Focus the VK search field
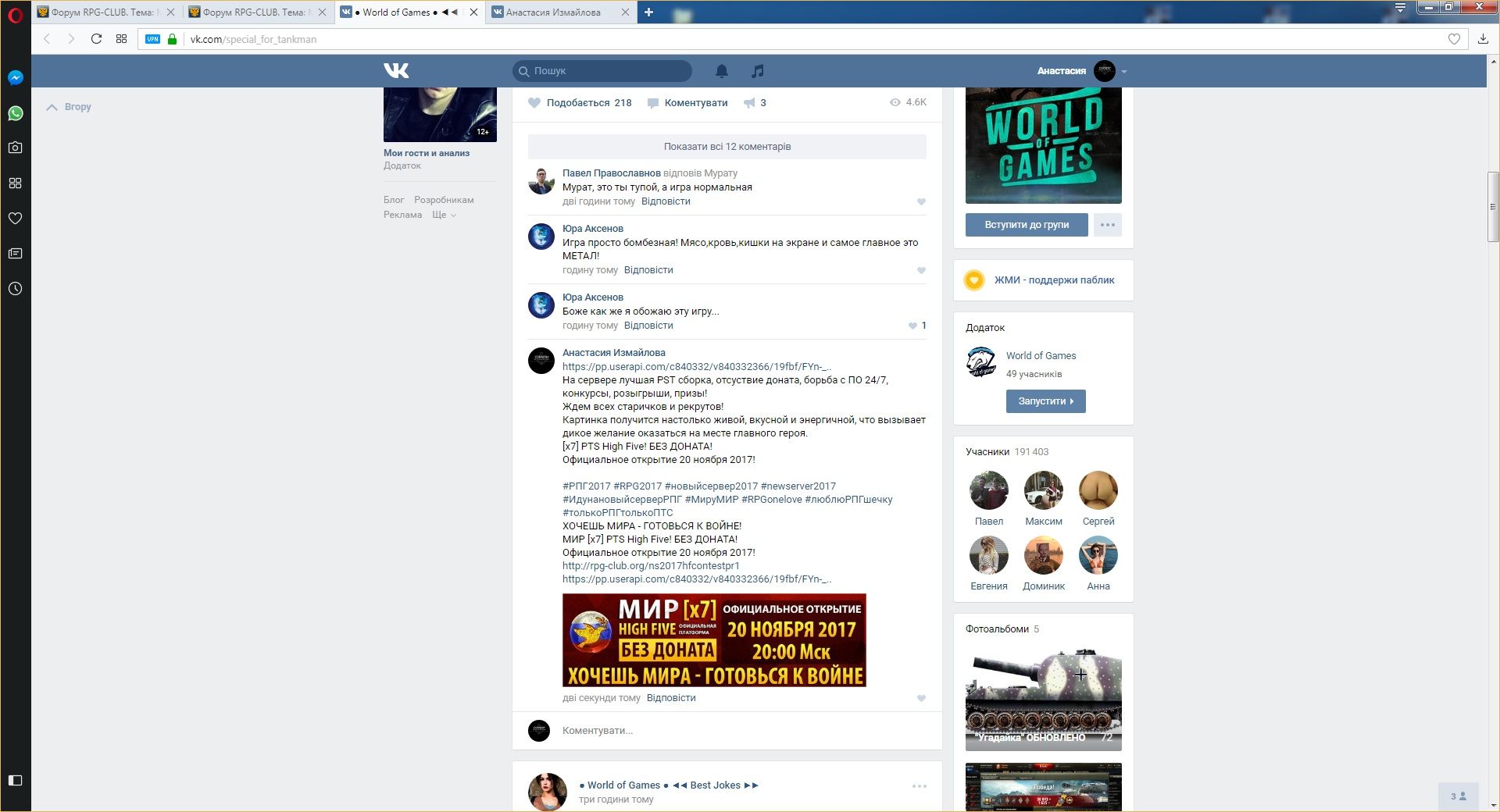Screen dimensions: 1500x812 pos(602,71)
